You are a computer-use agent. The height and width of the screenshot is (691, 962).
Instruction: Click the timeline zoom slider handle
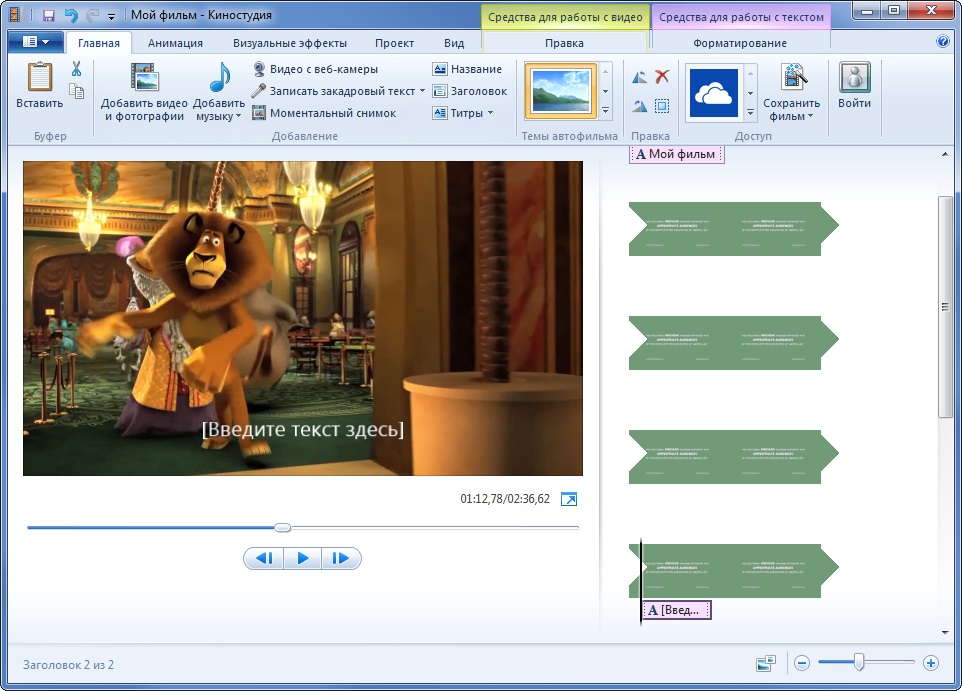pos(858,662)
